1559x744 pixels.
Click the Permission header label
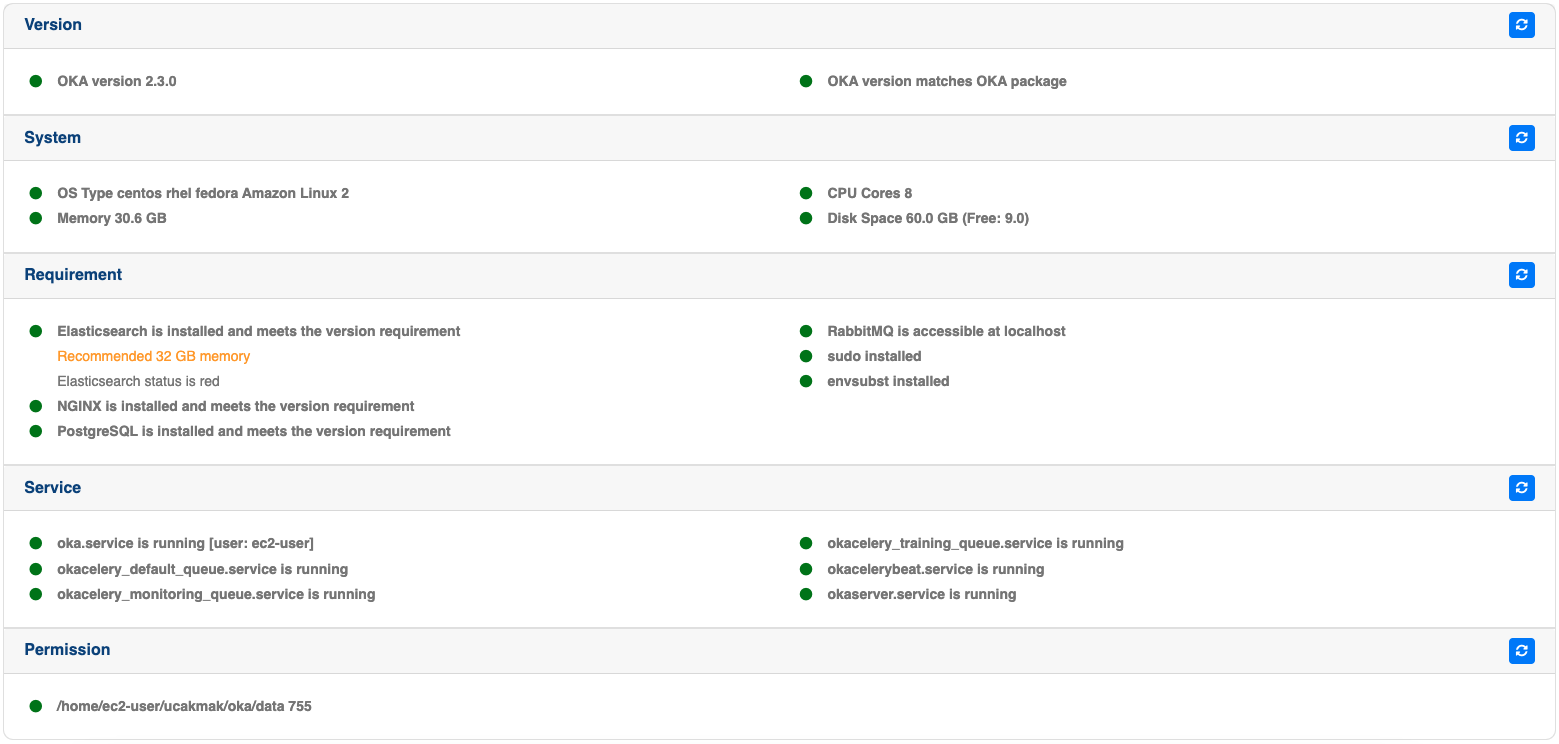point(67,650)
